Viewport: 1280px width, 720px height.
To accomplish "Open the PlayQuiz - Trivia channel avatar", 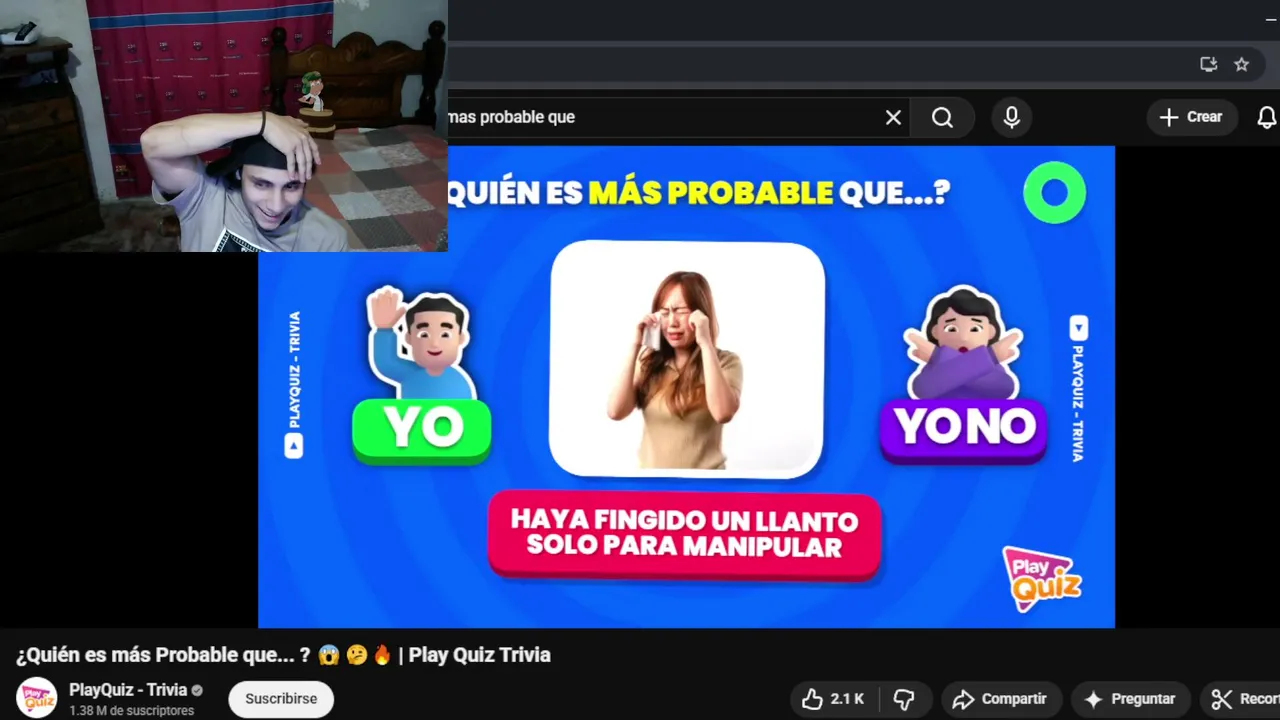I will [x=37, y=698].
